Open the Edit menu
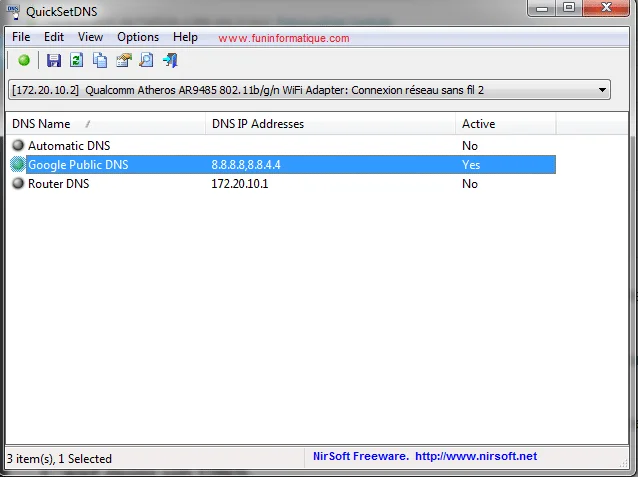This screenshot has height=478, width=638. pyautogui.click(x=54, y=37)
